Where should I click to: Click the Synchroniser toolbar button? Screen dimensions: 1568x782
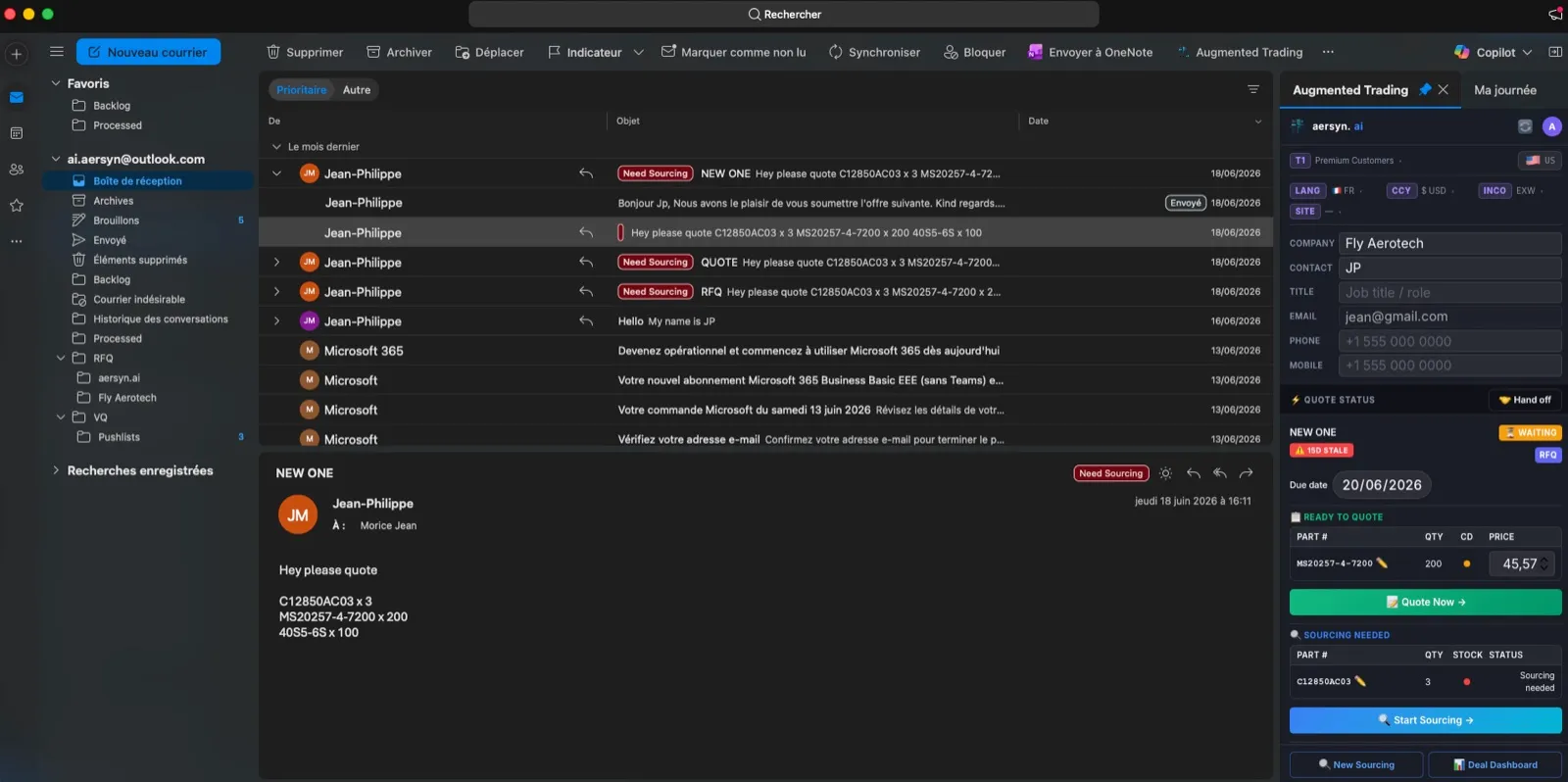coord(874,52)
